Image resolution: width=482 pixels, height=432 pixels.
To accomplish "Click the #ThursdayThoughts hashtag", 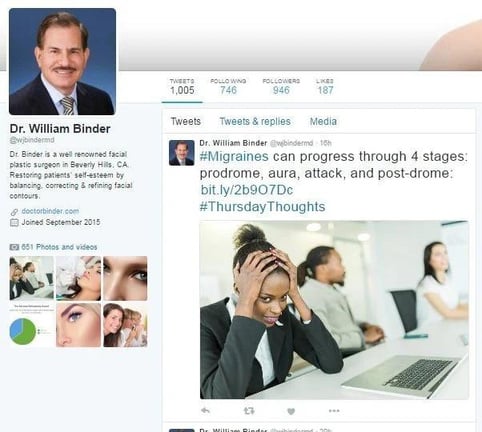I will tap(262, 206).
